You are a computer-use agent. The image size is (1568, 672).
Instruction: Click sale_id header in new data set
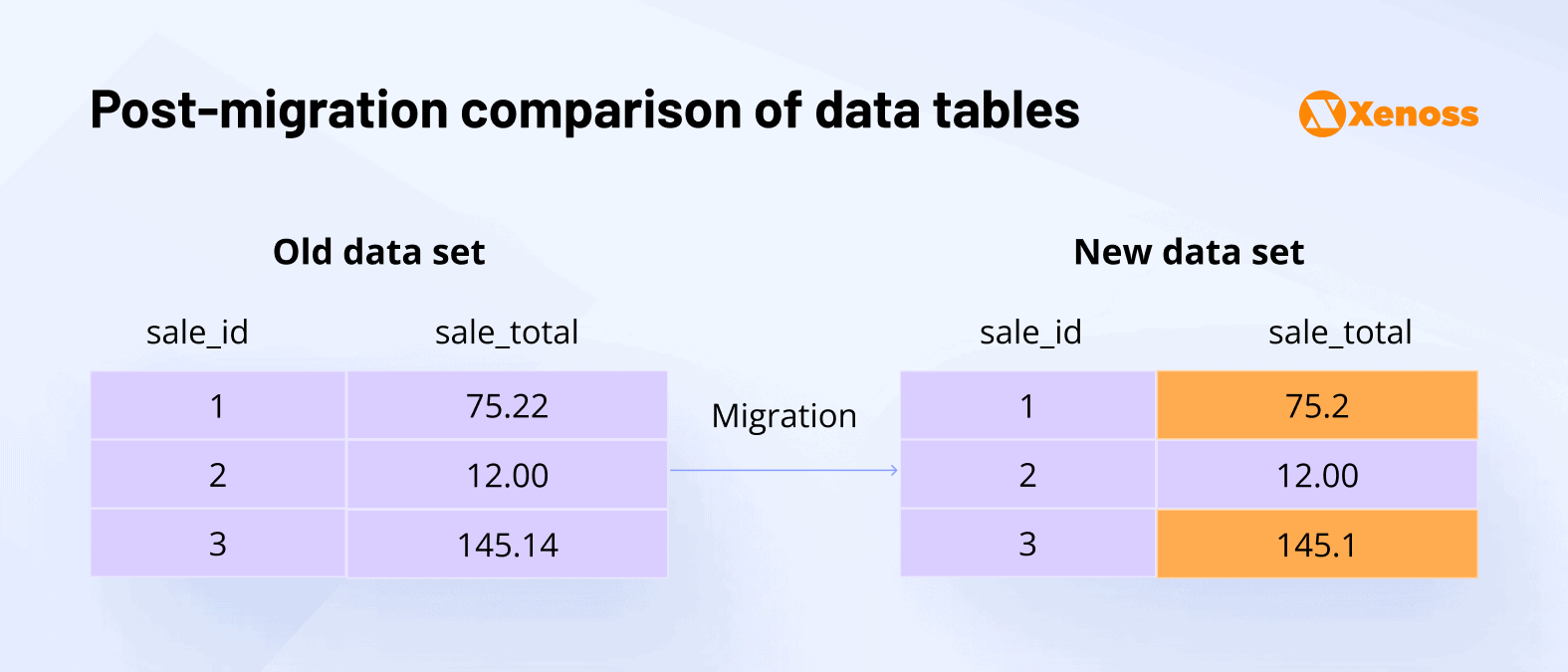[1030, 333]
